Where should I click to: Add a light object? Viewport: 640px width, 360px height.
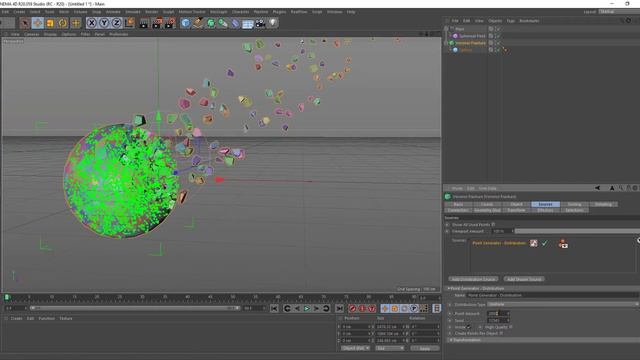pyautogui.click(x=273, y=23)
